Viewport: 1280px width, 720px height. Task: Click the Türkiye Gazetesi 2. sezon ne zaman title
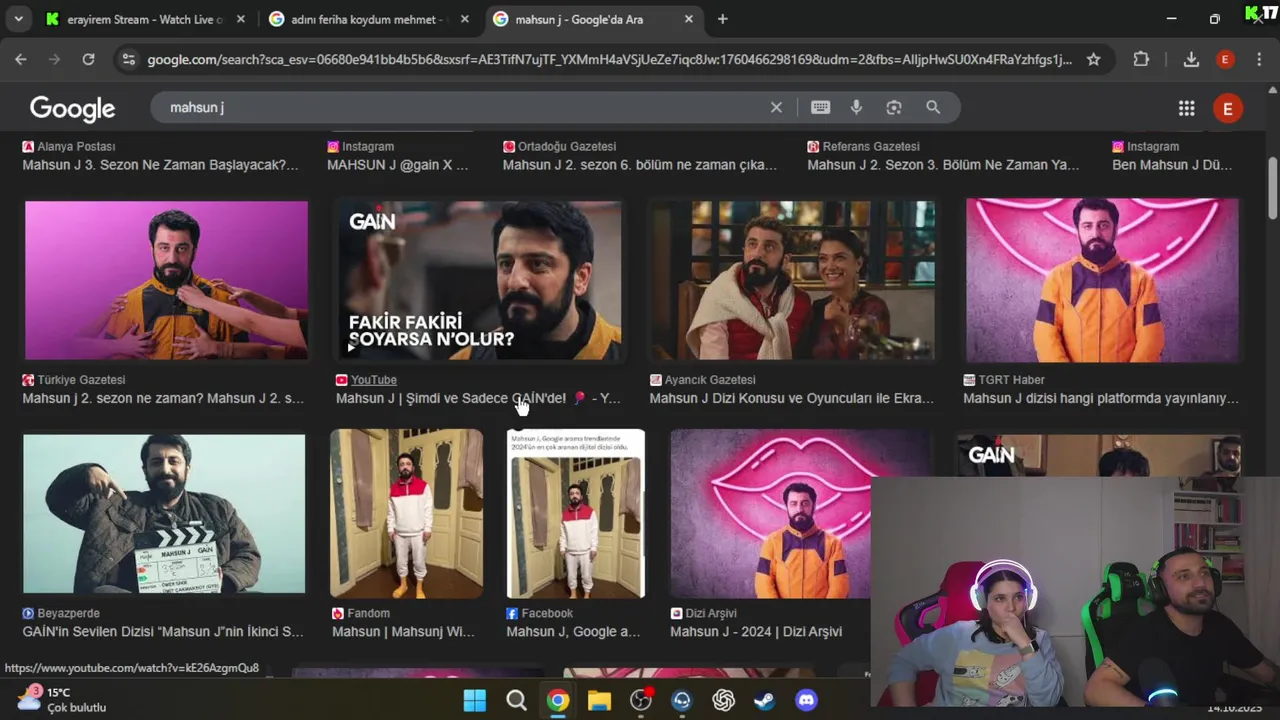point(163,398)
